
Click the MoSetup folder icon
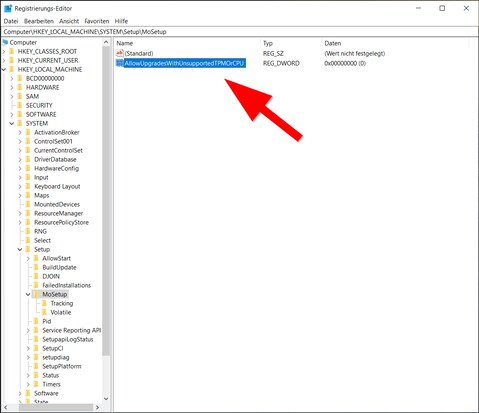click(x=36, y=294)
